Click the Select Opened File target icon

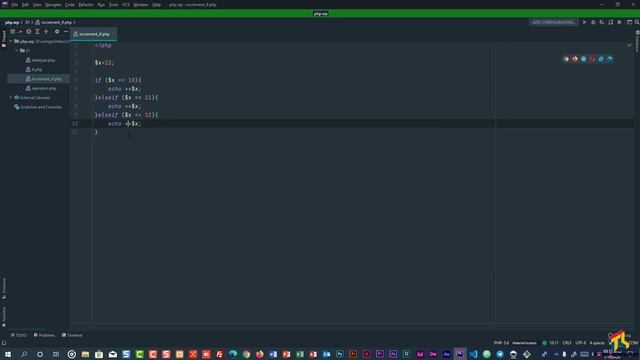(x=29, y=31)
